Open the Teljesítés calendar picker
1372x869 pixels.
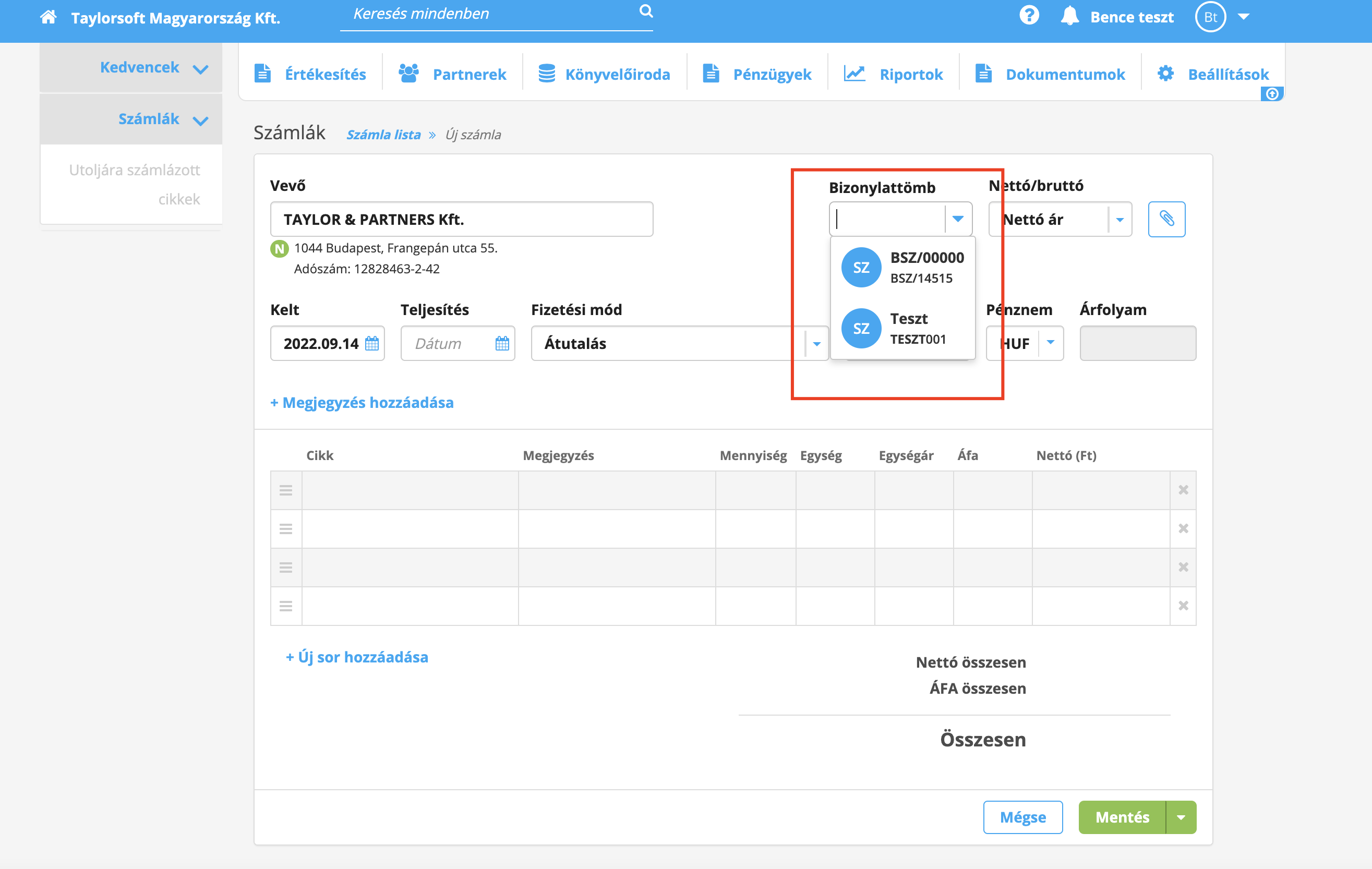pyautogui.click(x=502, y=344)
